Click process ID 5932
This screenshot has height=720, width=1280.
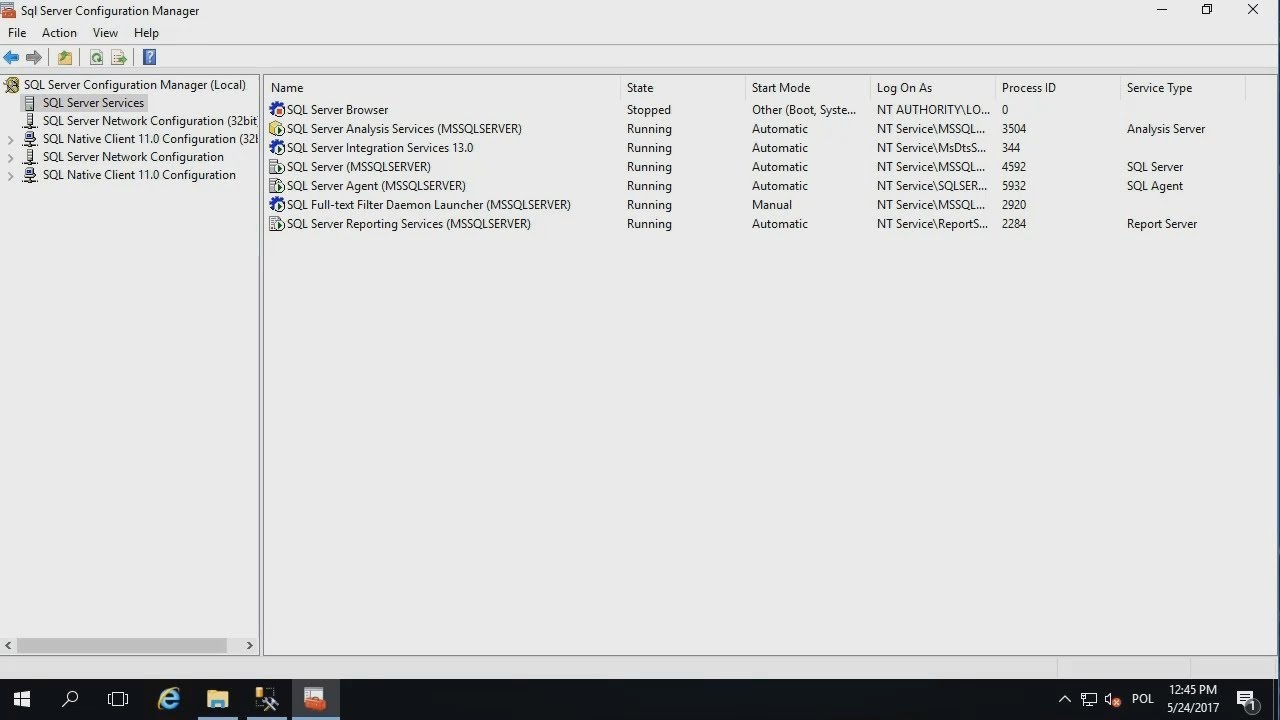(x=1014, y=186)
